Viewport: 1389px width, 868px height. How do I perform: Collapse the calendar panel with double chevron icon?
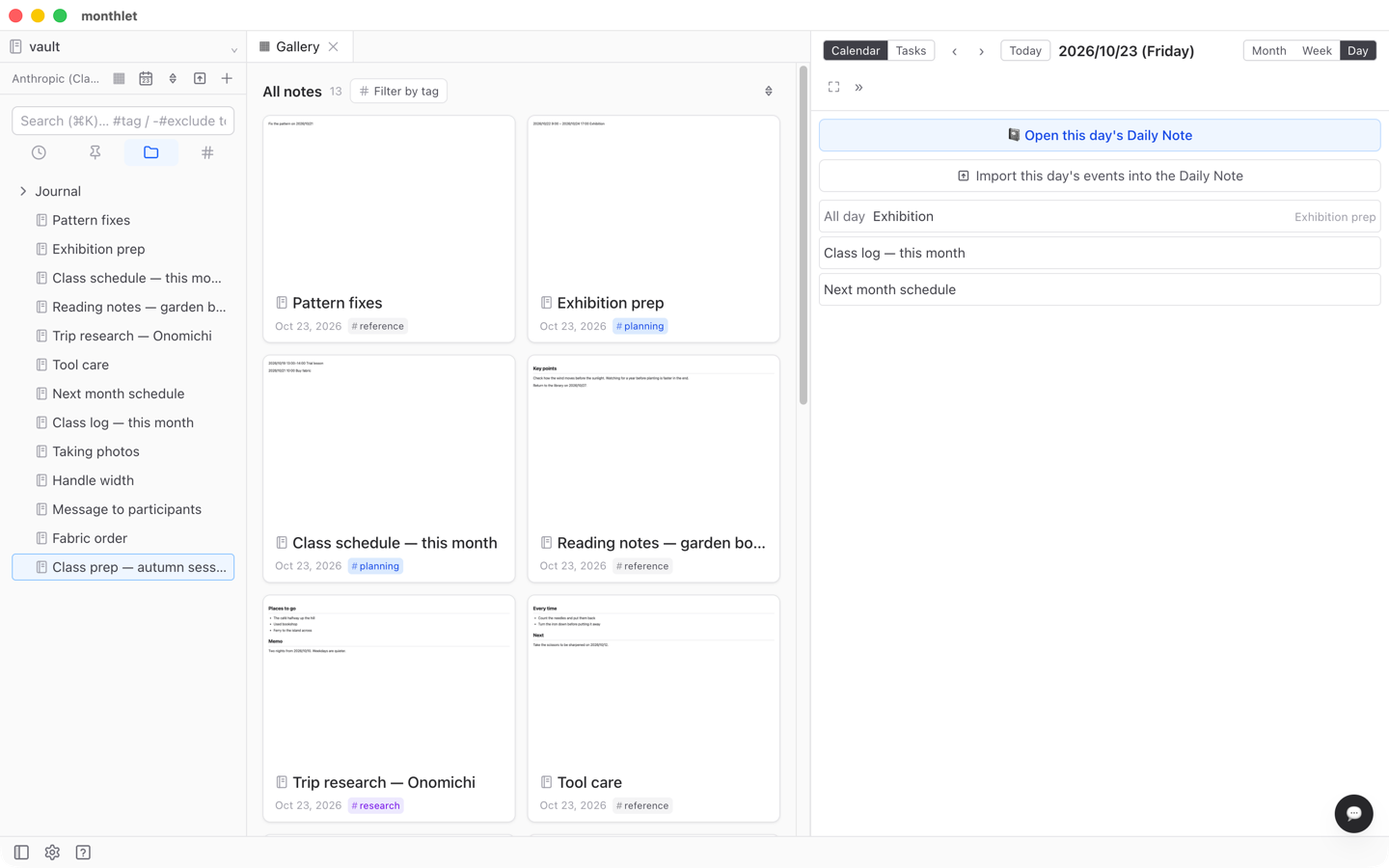tap(858, 87)
